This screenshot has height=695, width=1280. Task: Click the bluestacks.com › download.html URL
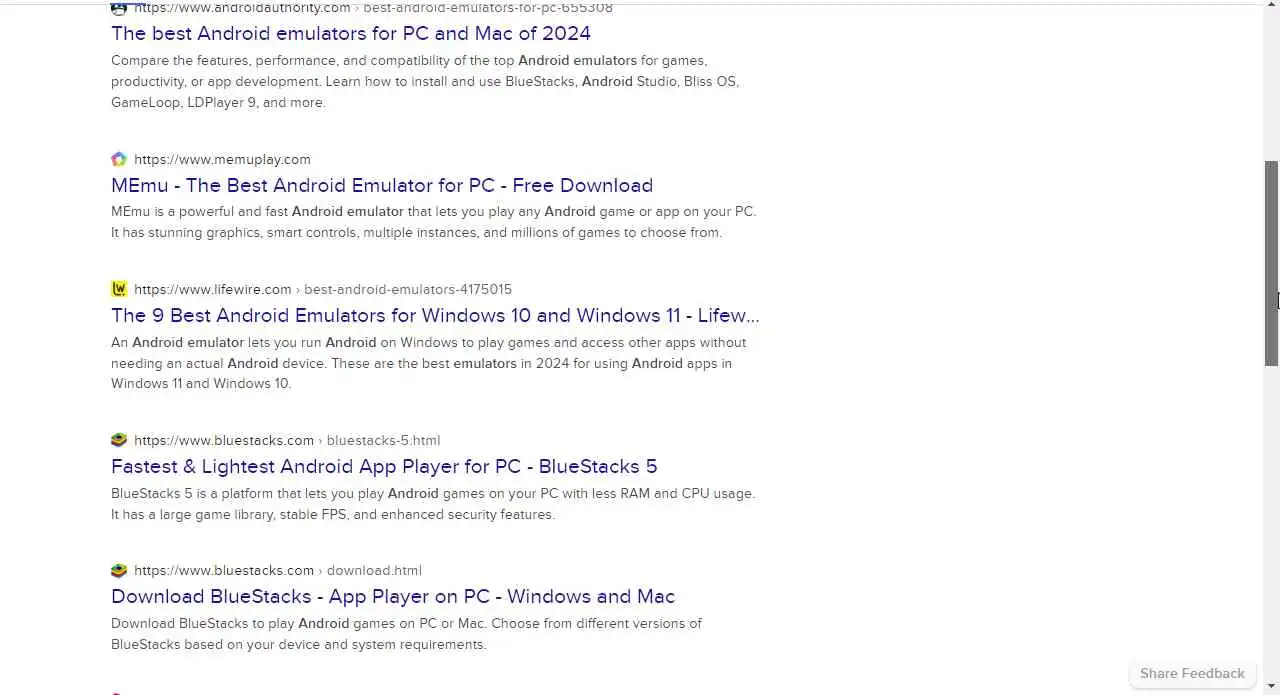(x=278, y=570)
